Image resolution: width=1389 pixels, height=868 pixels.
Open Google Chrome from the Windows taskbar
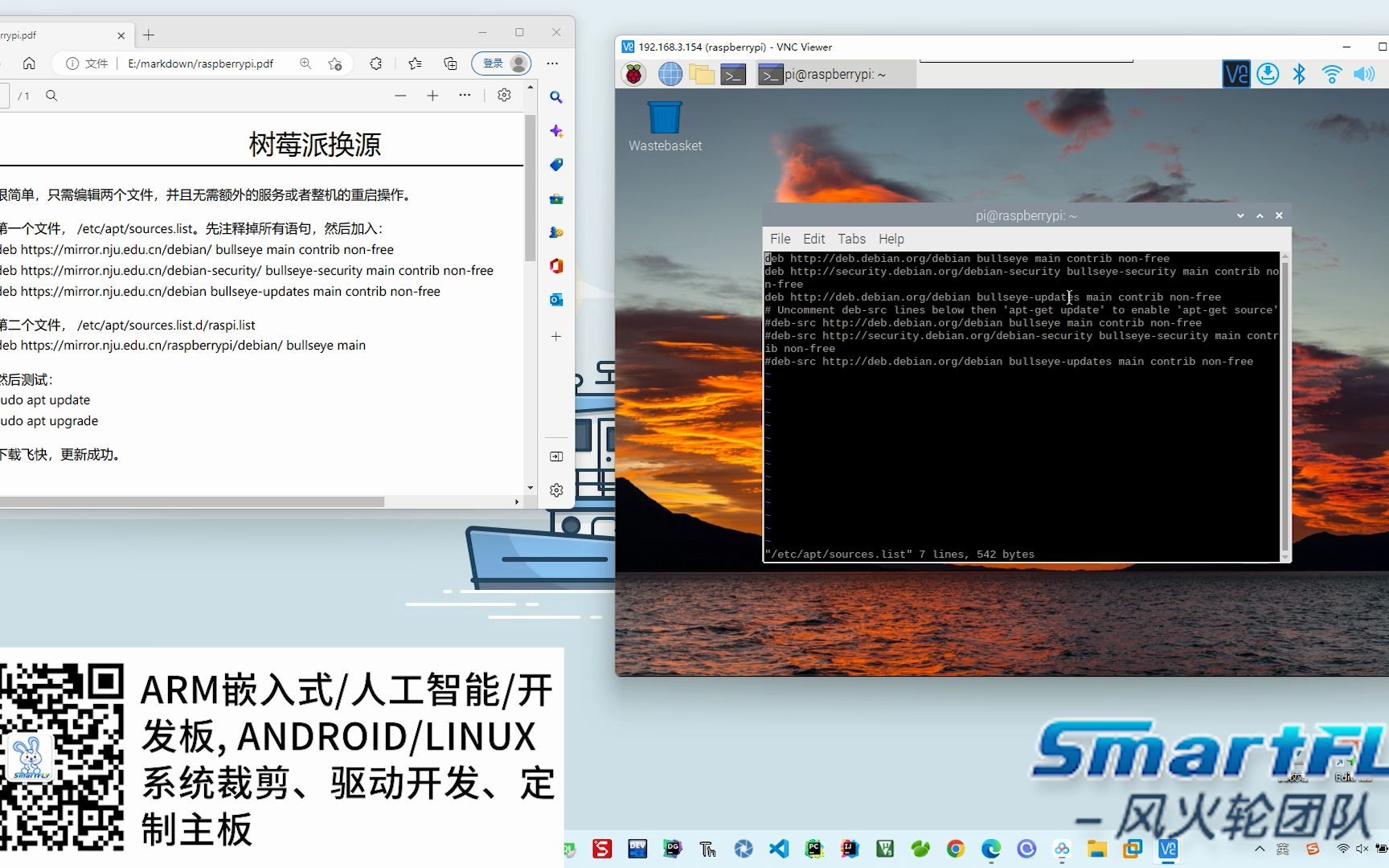(956, 849)
